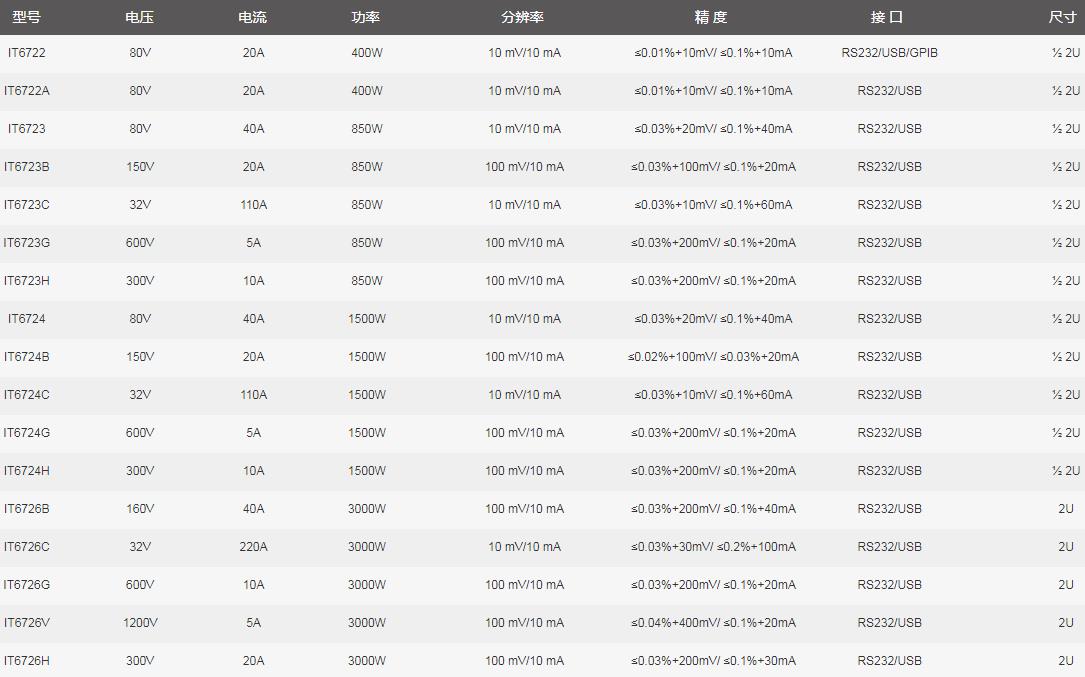Viewport: 1085px width, 677px height.
Task: Click the IT6726H model name
Action: tap(27, 661)
